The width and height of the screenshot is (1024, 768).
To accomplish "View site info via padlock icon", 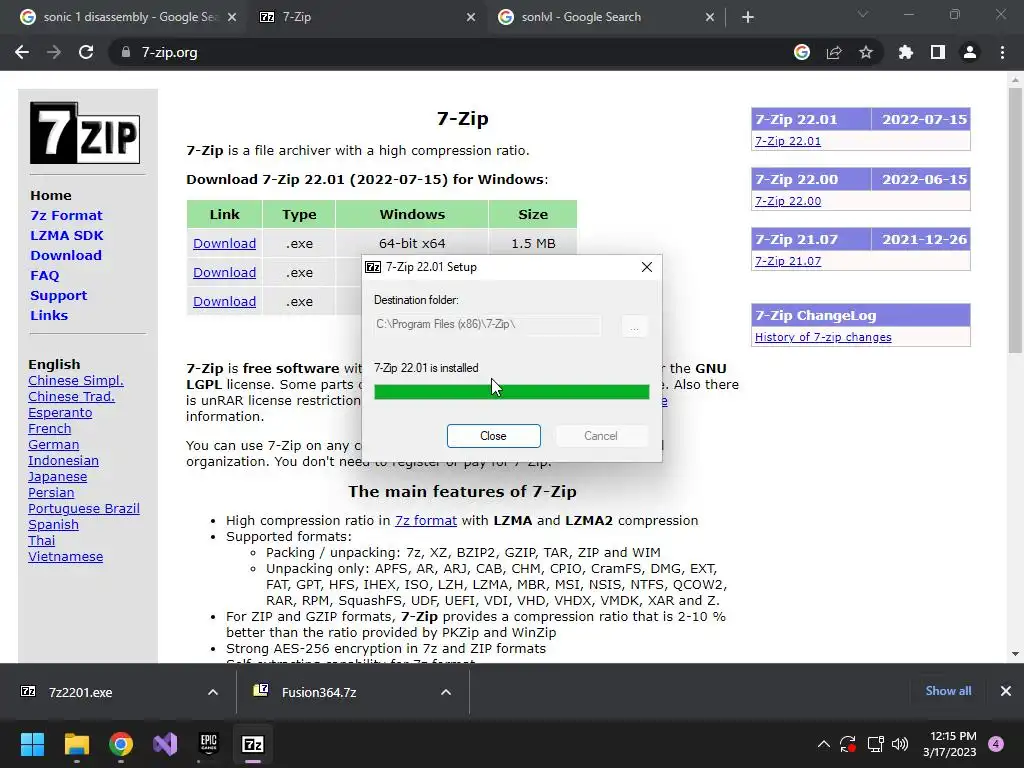I will pos(126,52).
